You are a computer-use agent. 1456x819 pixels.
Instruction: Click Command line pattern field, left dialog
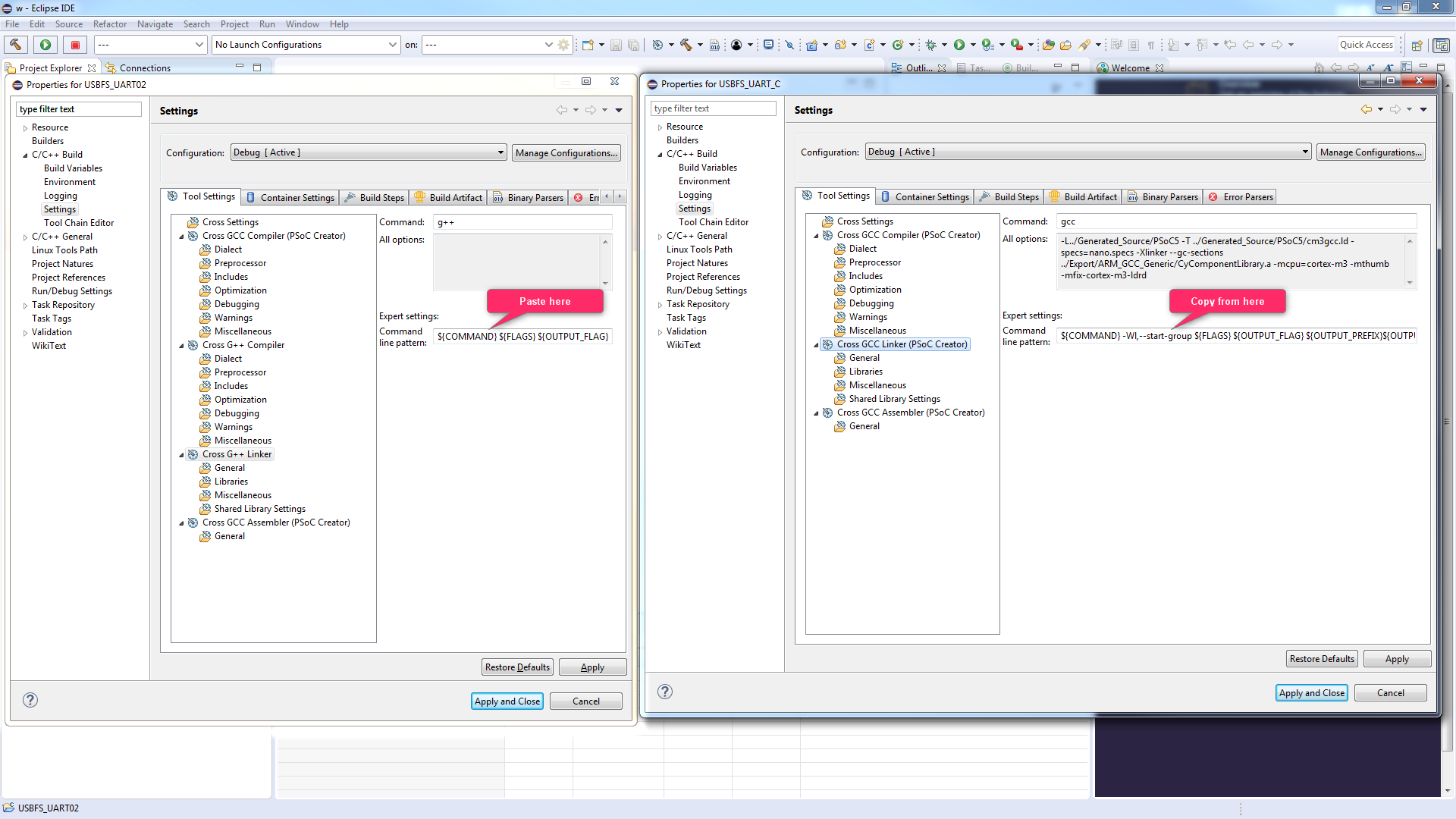click(x=522, y=337)
